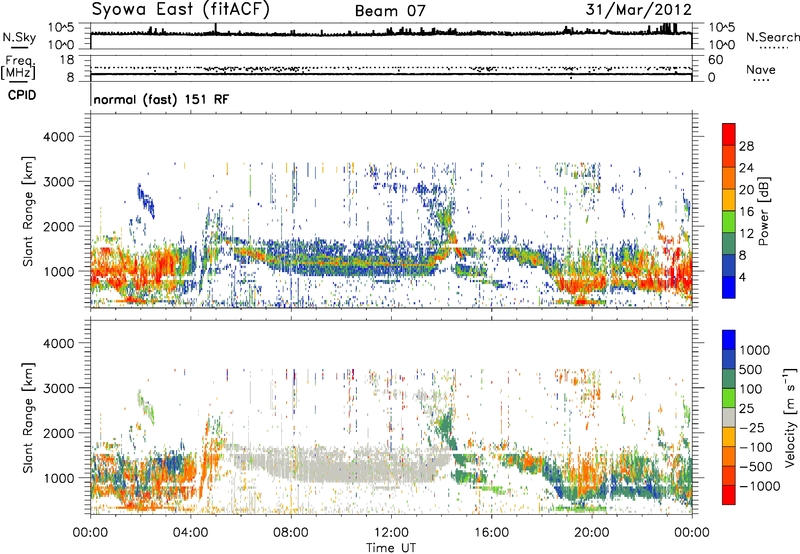Click the '-25' velocity scale value
This screenshot has height=554, width=800.
[x=752, y=428]
